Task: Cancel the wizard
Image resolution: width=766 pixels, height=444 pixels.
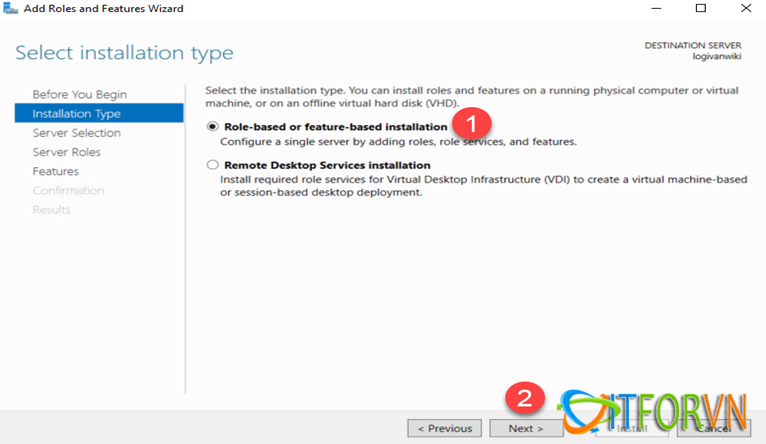Action: (718, 428)
